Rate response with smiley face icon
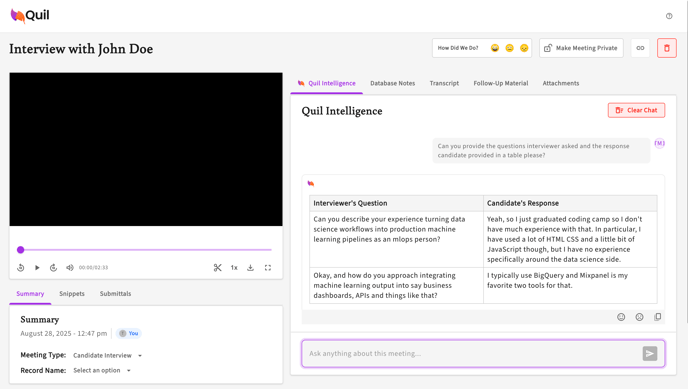This screenshot has width=688, height=389. [x=621, y=317]
